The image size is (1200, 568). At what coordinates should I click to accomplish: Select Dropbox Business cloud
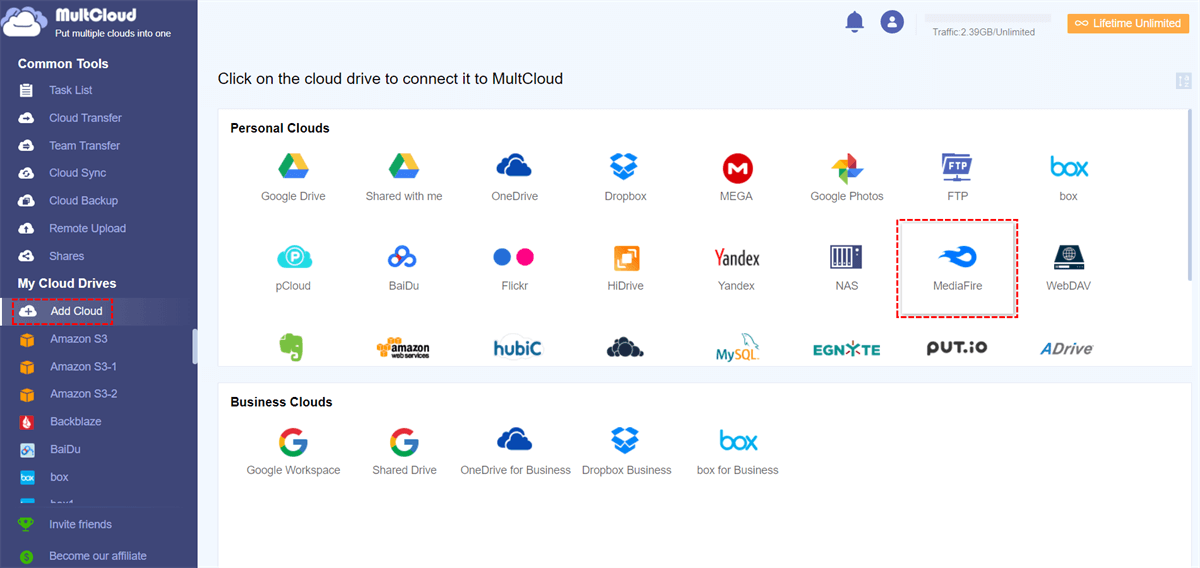coord(626,451)
